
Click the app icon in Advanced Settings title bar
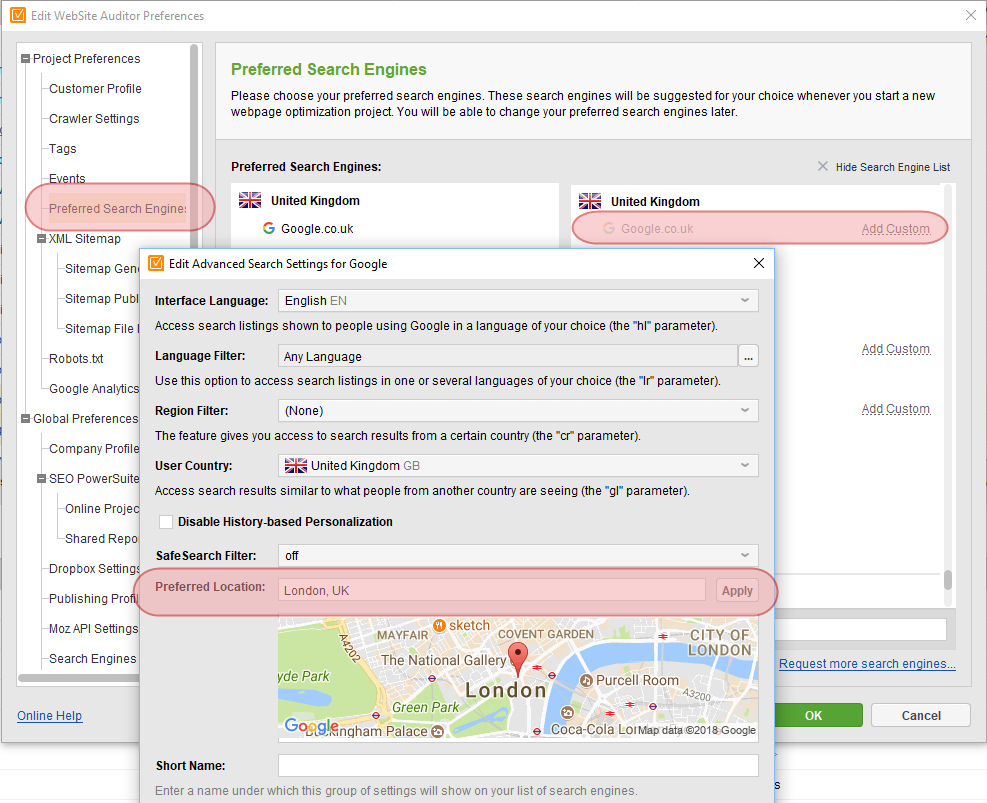[x=156, y=263]
